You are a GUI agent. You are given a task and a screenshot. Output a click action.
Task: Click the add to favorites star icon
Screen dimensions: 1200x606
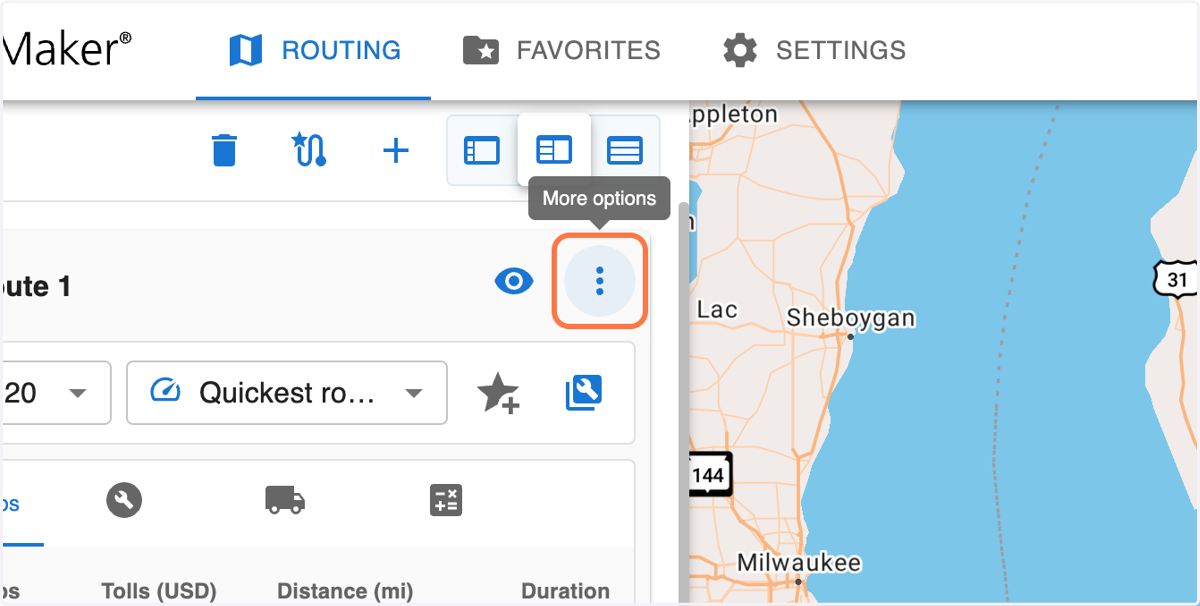click(498, 393)
